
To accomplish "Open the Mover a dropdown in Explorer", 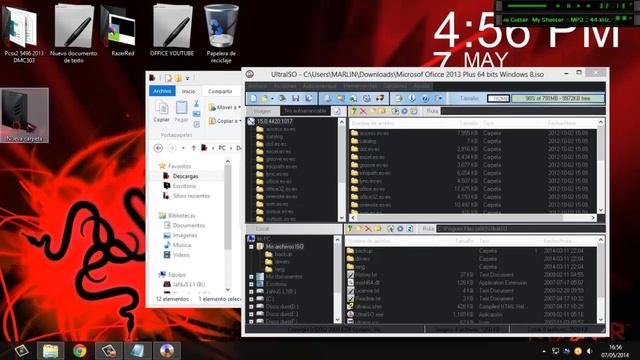I will click(224, 107).
